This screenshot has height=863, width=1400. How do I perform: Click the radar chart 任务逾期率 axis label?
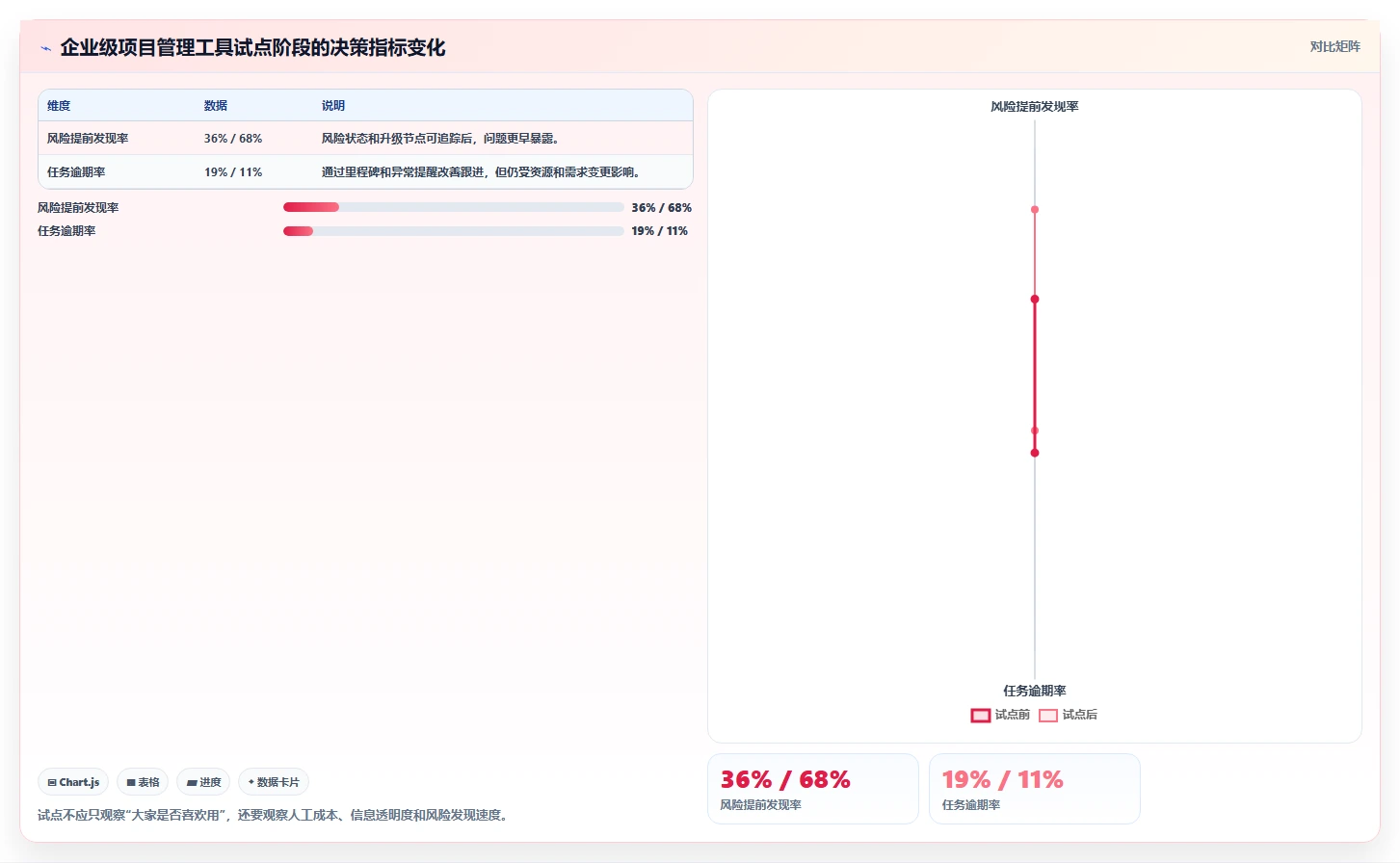tap(1035, 691)
